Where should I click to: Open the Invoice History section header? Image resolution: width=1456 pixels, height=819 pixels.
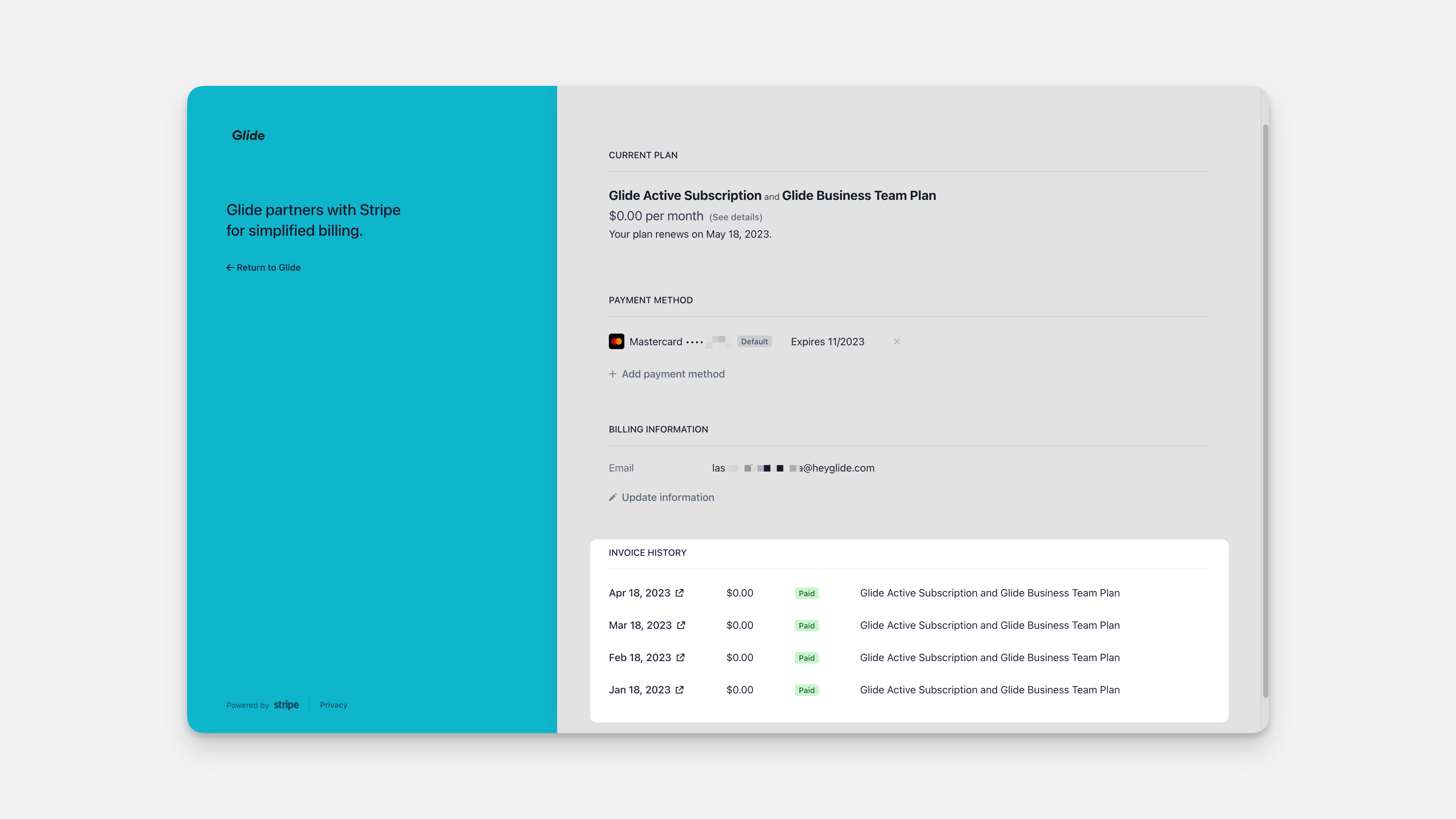647,552
